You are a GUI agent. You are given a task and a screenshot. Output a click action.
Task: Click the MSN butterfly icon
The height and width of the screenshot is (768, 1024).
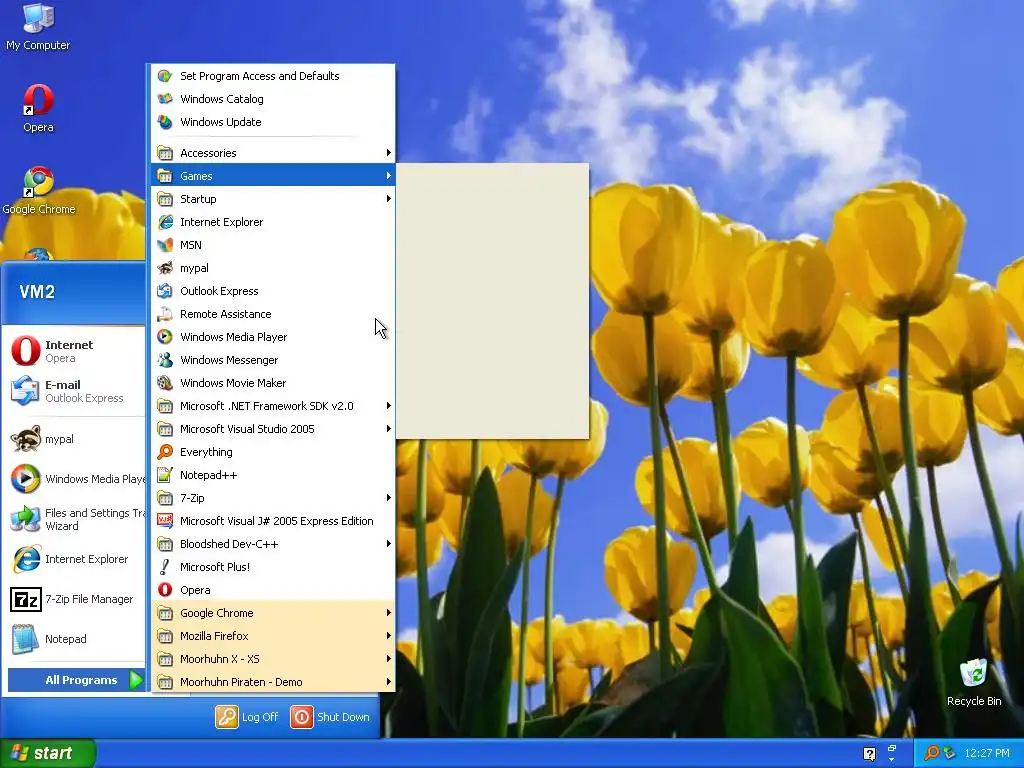click(x=165, y=245)
